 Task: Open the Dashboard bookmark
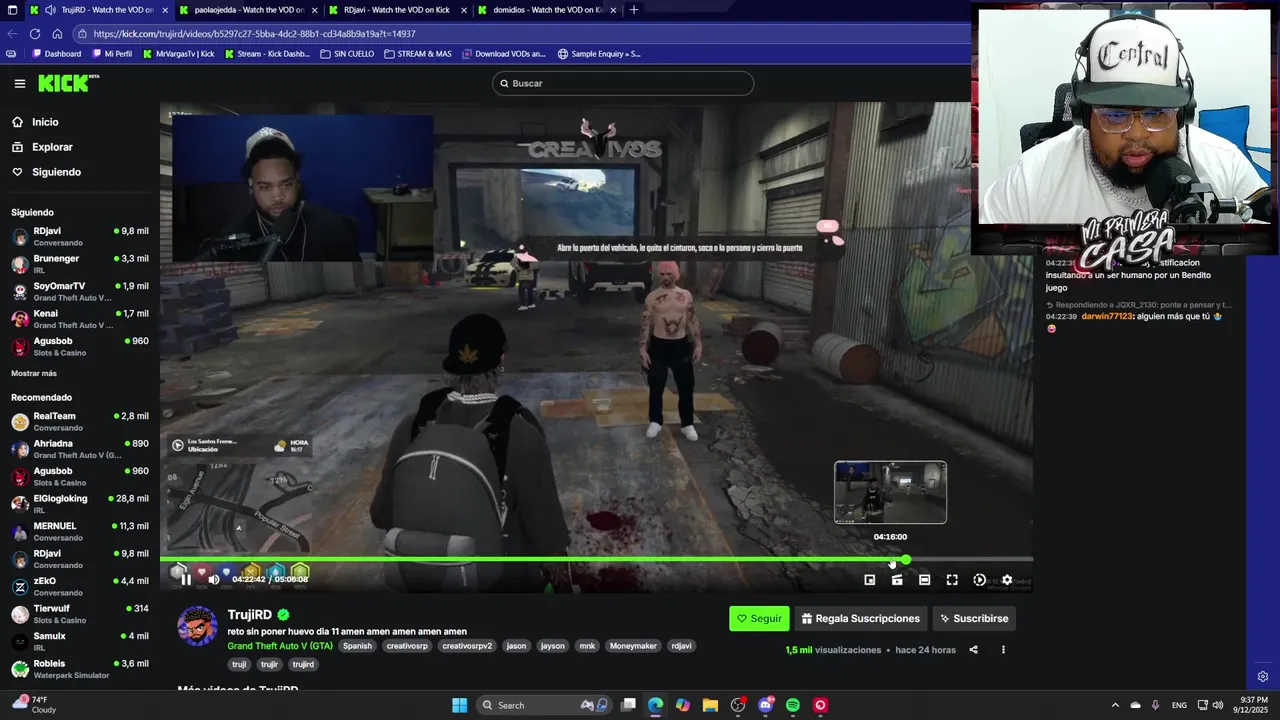56,54
